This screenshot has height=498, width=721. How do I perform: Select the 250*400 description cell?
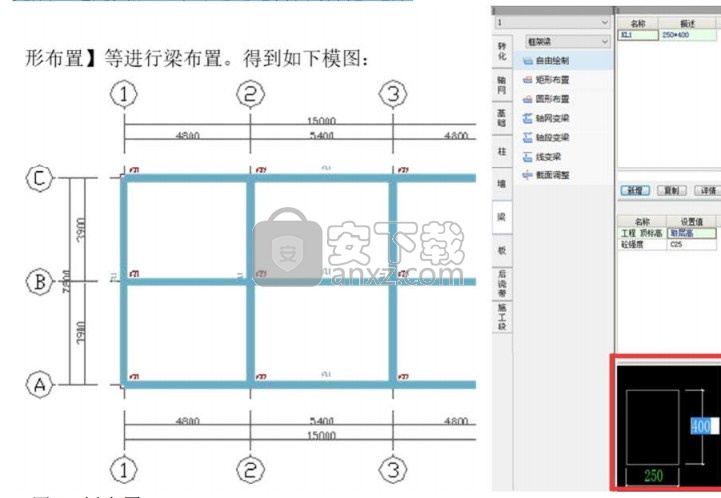point(688,35)
